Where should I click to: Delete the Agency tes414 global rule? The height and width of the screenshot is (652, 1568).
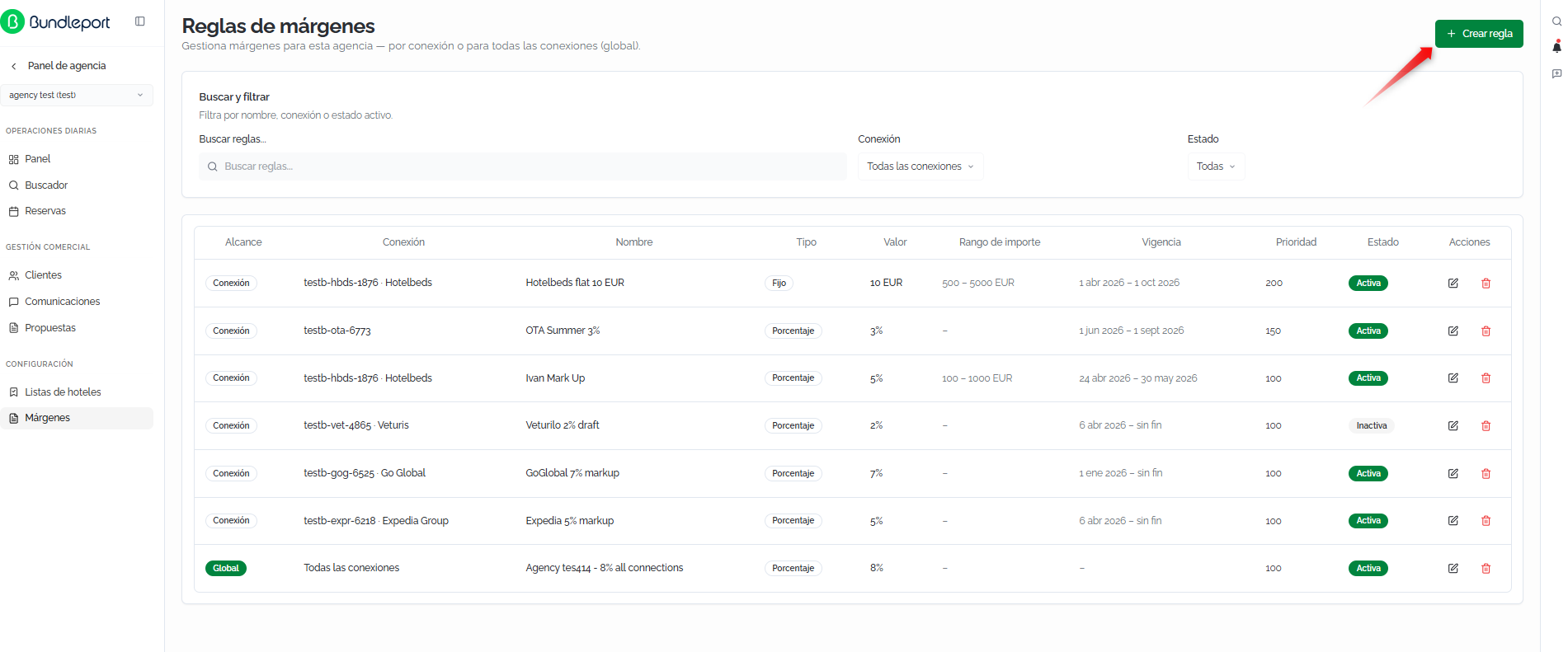coord(1486,568)
